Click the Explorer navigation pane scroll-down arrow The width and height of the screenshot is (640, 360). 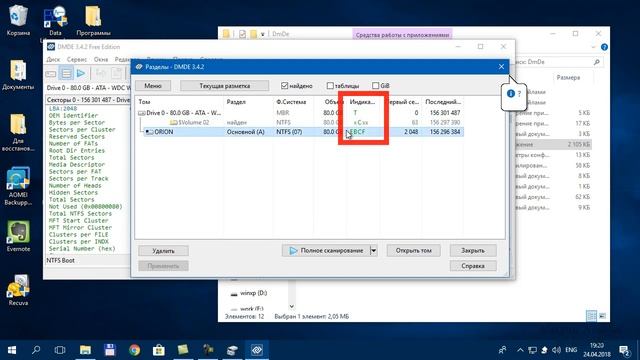click(291, 306)
